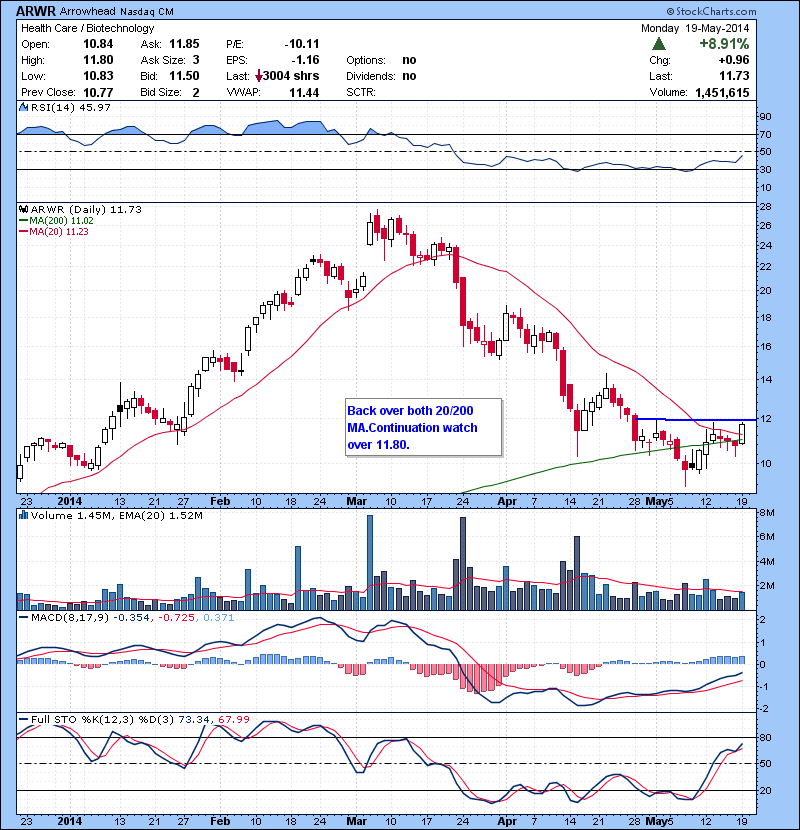Viewport: 800px width, 830px height.
Task: Click the MA(20) red legend marker
Action: click(x=23, y=232)
